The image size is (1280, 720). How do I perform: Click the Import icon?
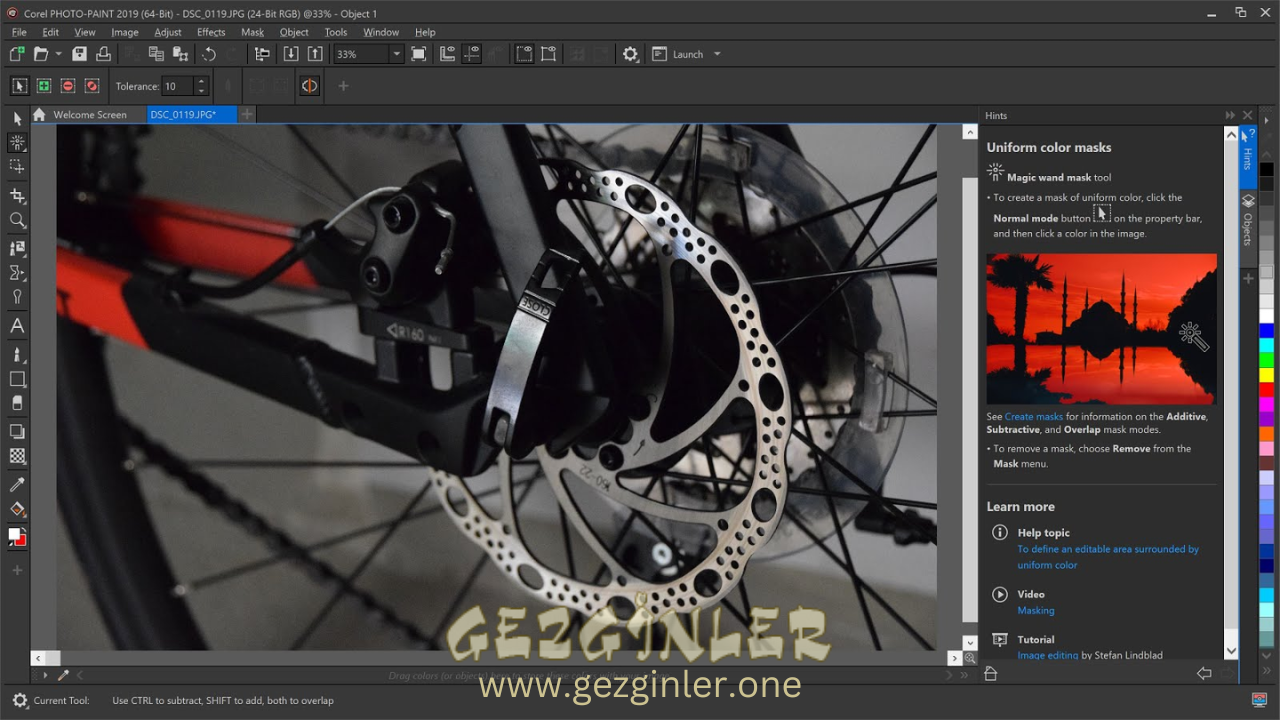coord(290,54)
